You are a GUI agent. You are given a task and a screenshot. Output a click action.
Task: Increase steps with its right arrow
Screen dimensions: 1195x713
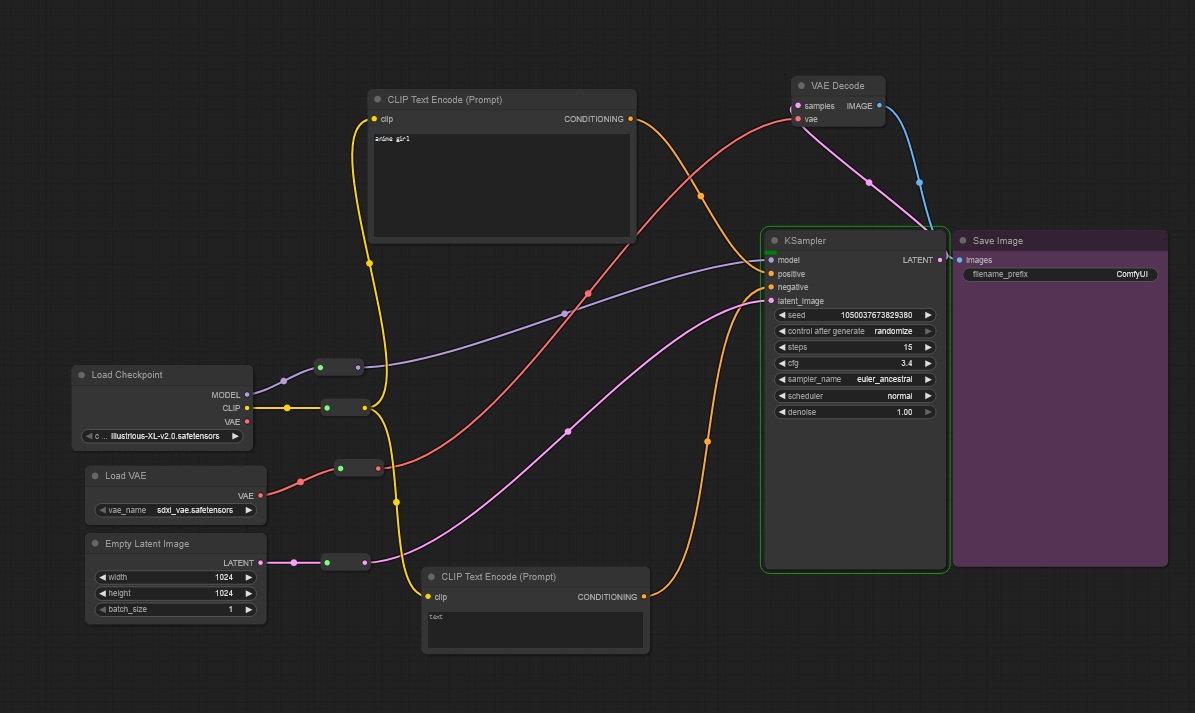pyautogui.click(x=927, y=347)
